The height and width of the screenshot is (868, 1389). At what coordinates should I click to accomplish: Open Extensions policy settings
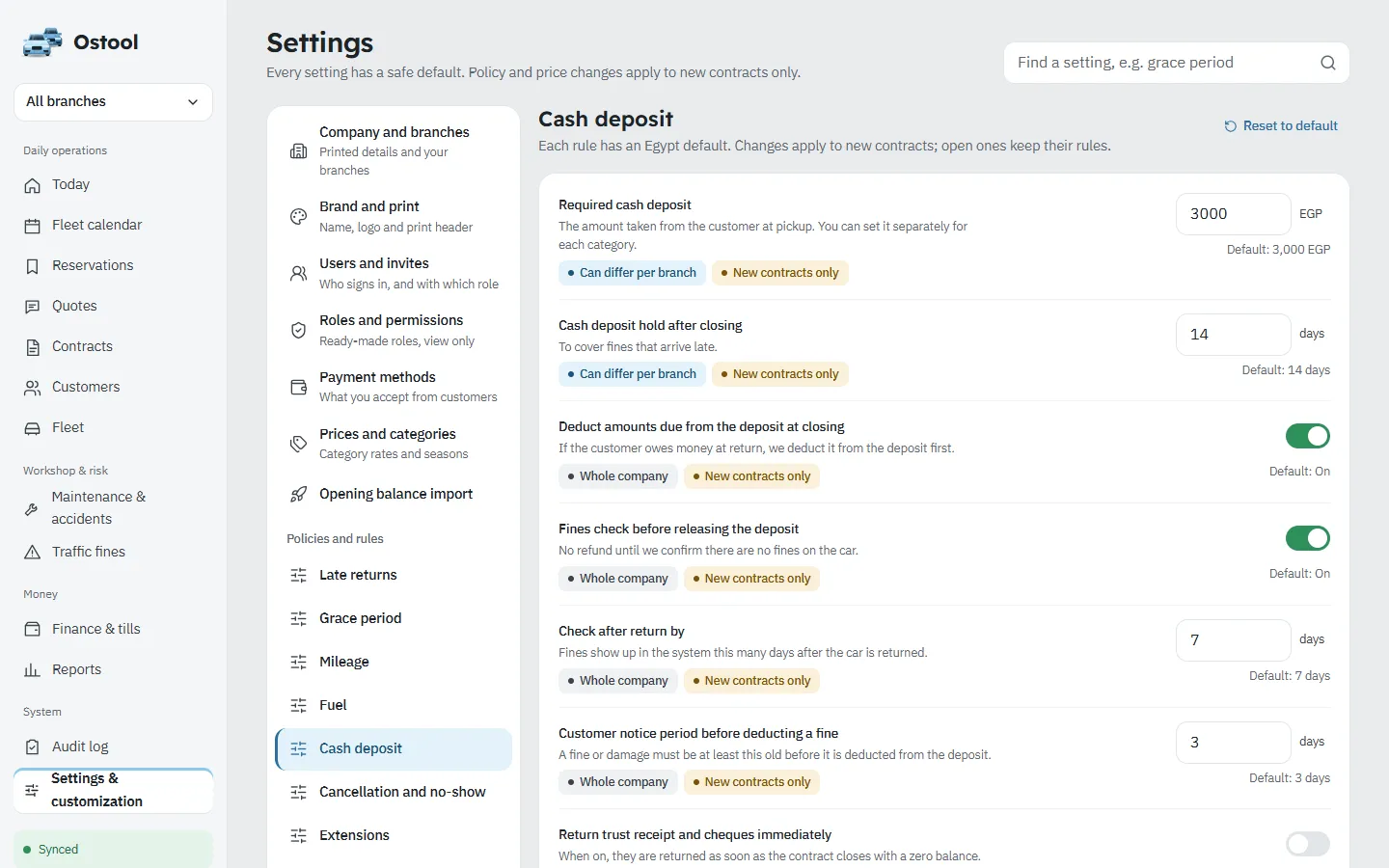tap(394, 836)
